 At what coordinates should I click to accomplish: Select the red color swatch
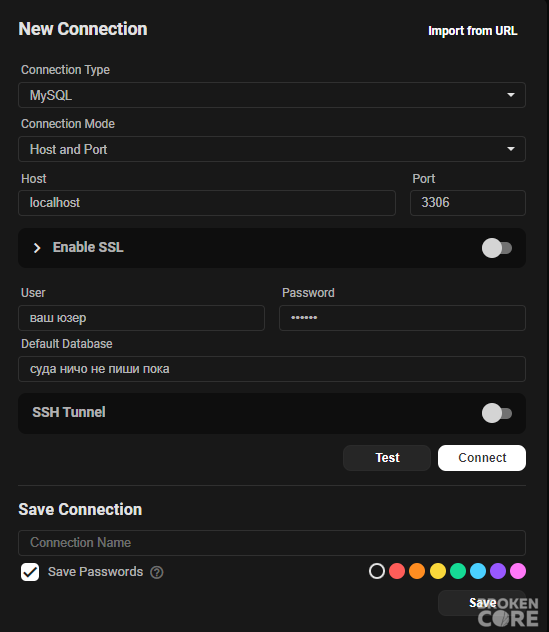pos(397,571)
